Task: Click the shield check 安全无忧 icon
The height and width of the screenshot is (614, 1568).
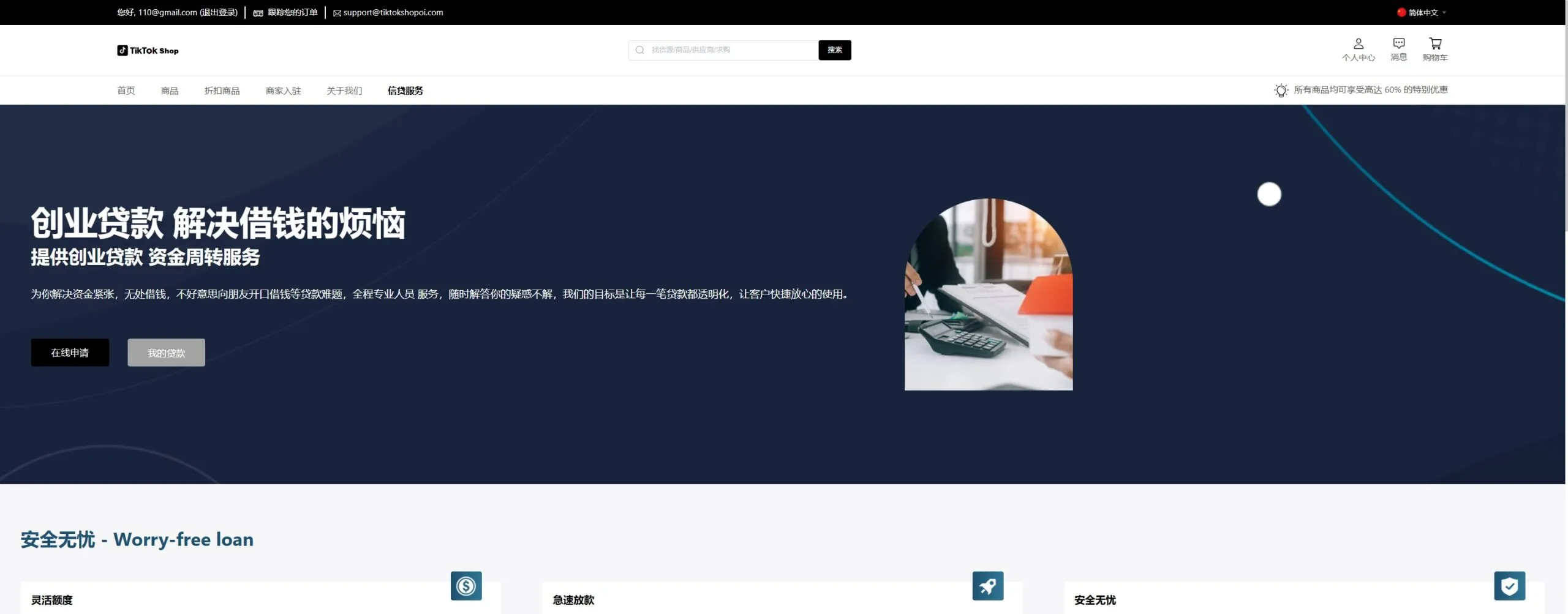Action: 1509,586
